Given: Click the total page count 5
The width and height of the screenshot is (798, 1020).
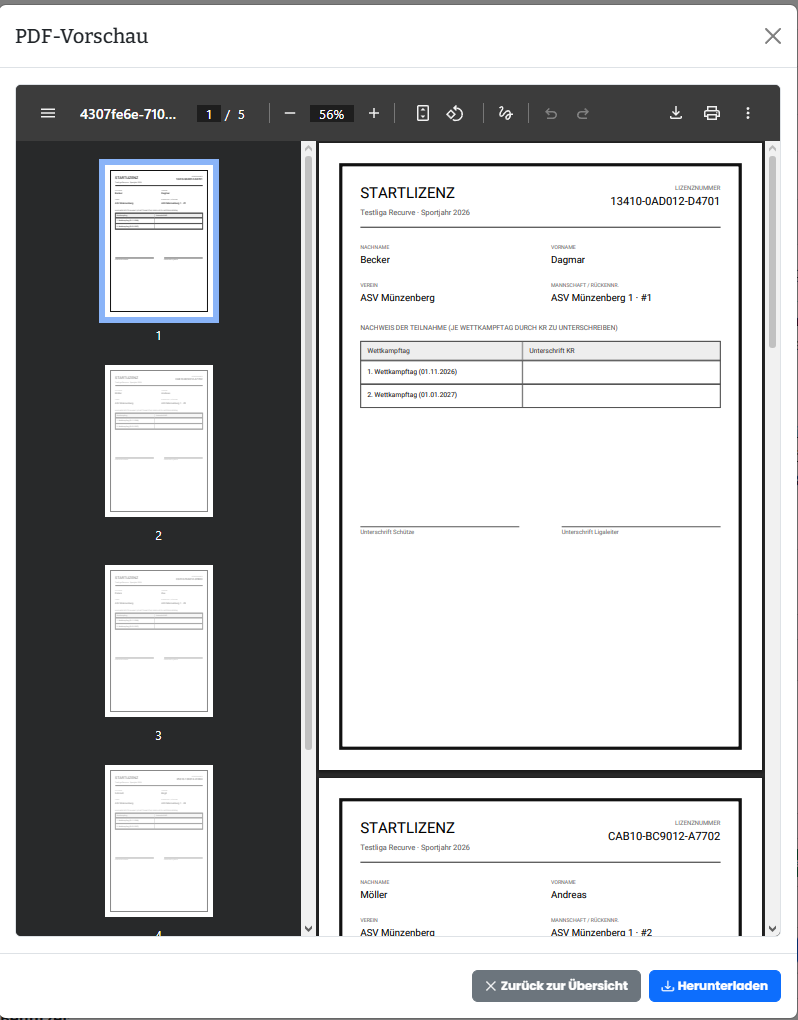Looking at the screenshot, I should (241, 114).
